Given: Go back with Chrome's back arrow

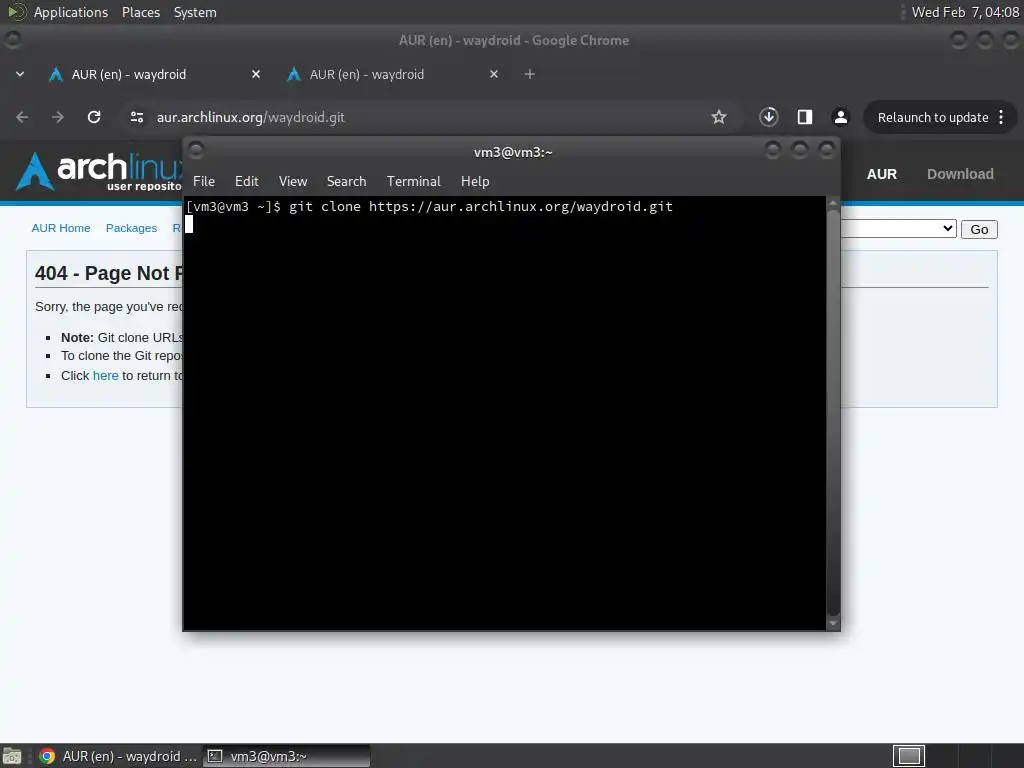Looking at the screenshot, I should tap(22, 117).
